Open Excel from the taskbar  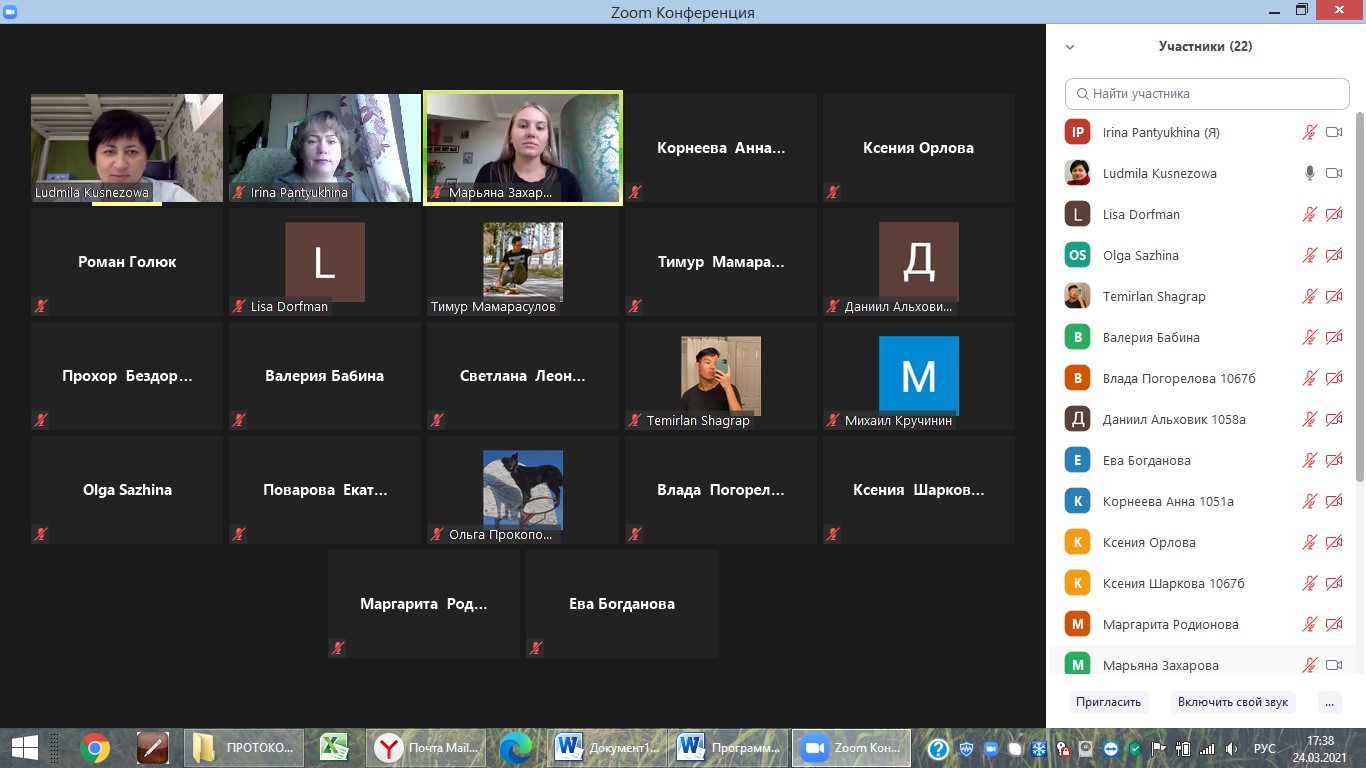point(334,747)
